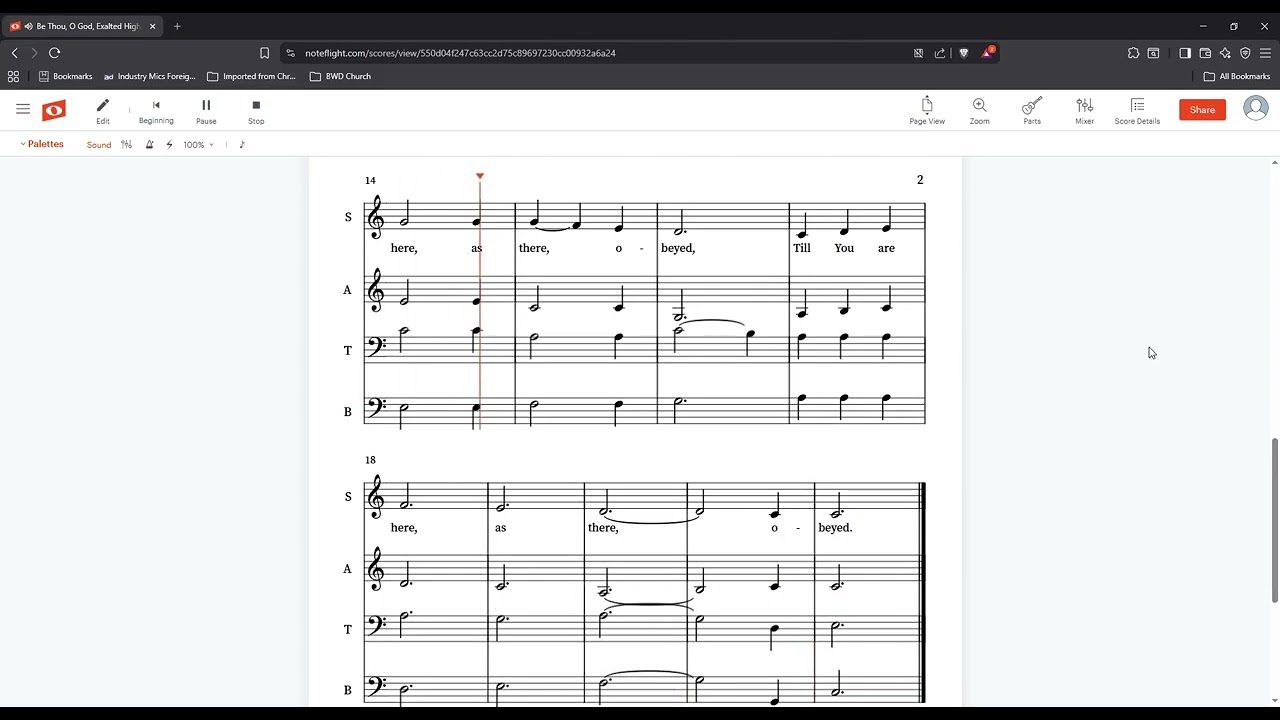Open Score Details
Viewport: 1280px width, 720px height.
[x=1137, y=110]
